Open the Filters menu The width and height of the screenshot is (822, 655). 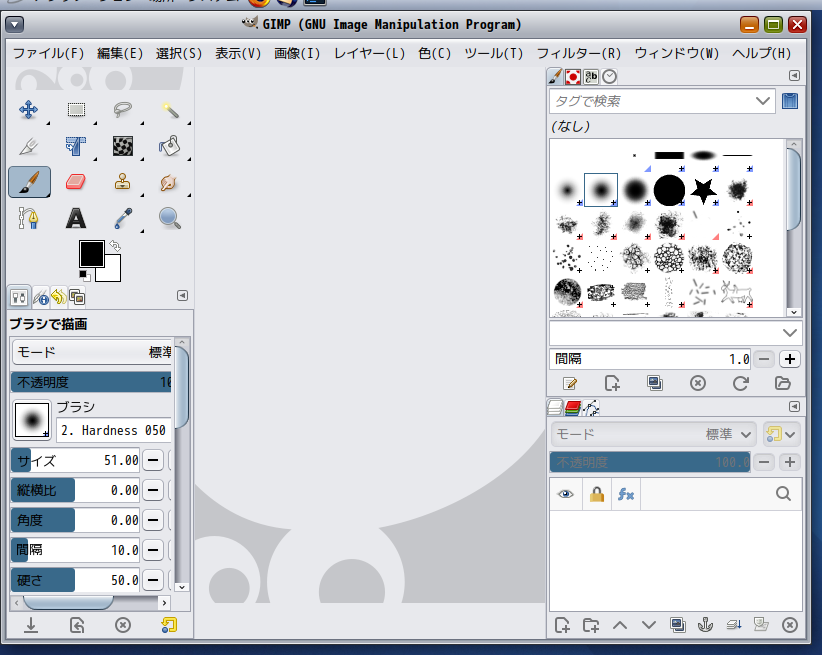tap(579, 53)
